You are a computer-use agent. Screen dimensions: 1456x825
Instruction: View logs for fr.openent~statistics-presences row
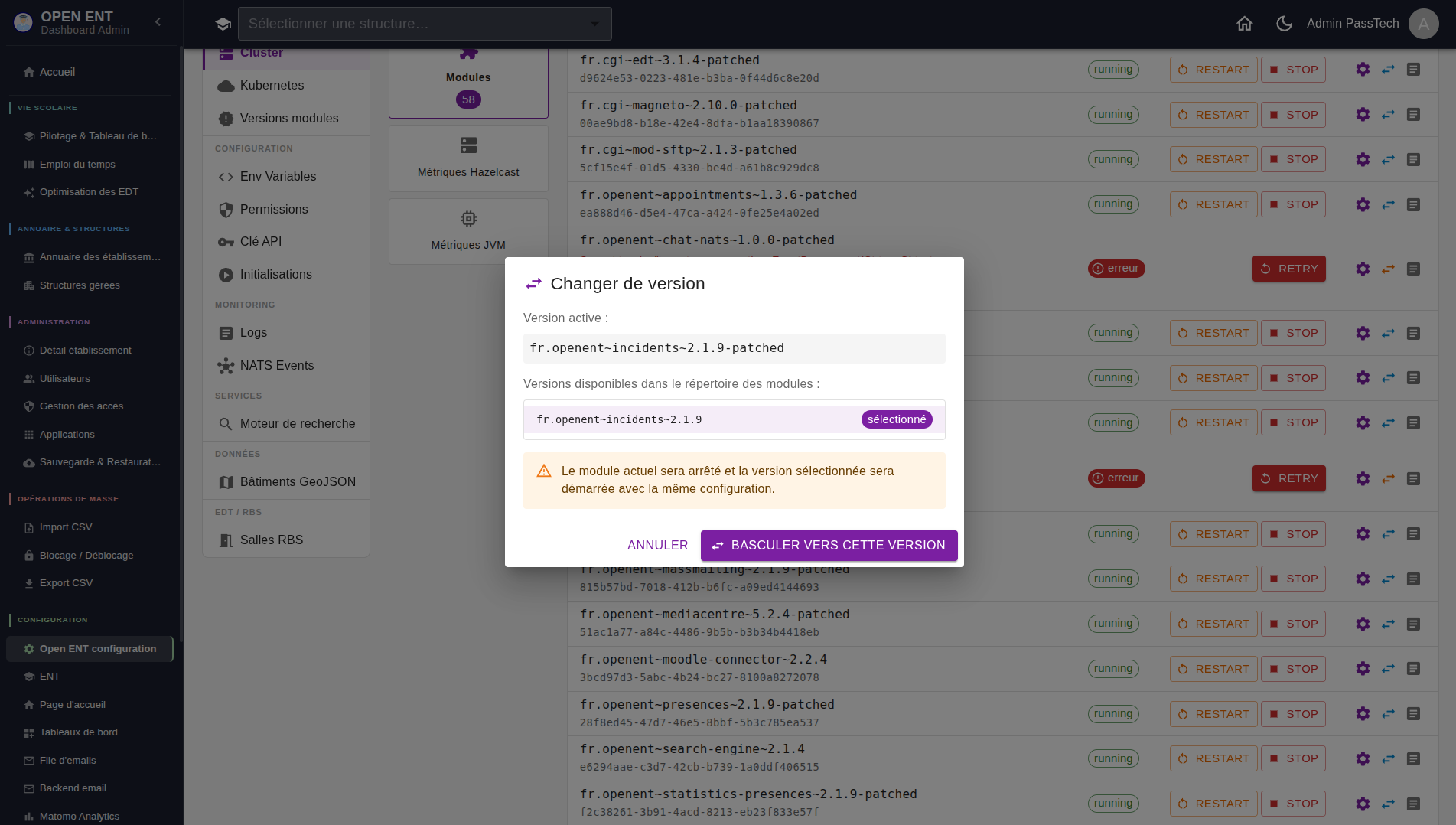coord(1413,804)
